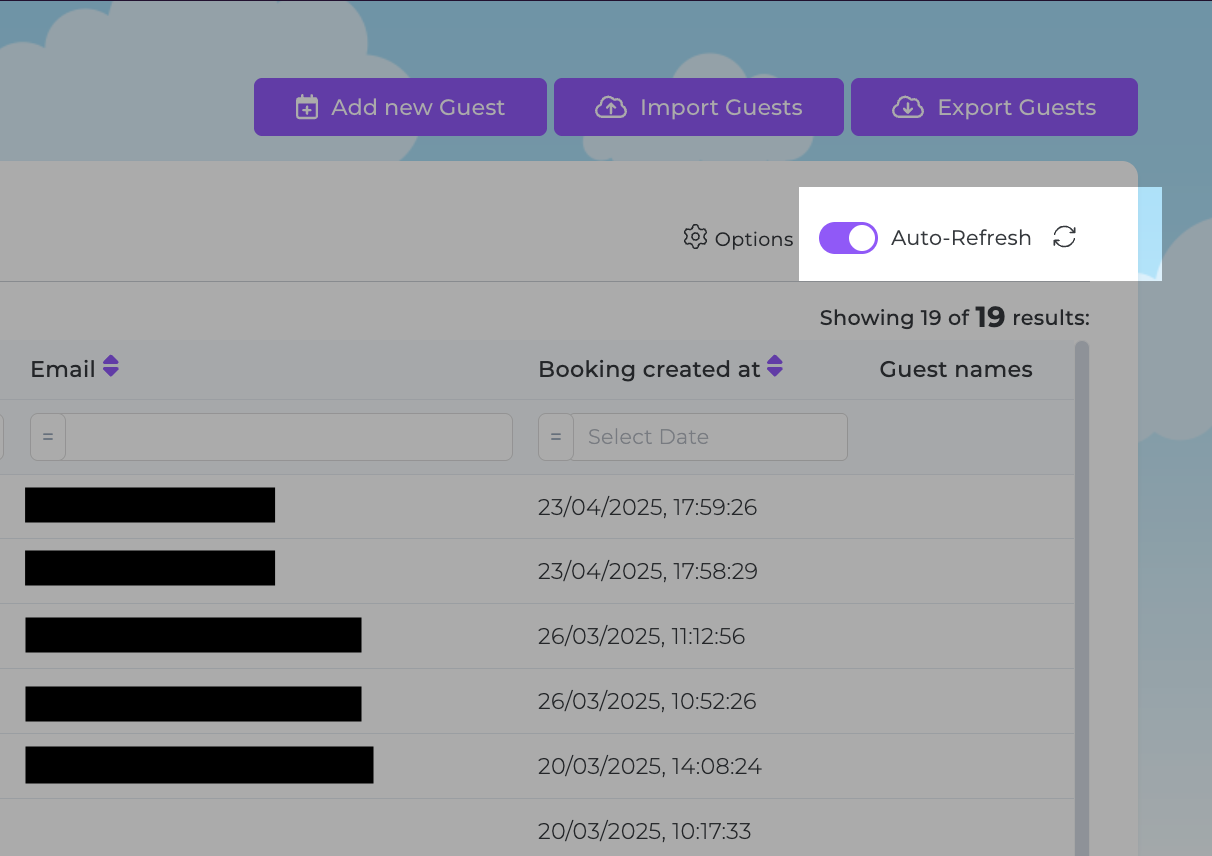Select booking date 20/03/2025, 14:08:24
This screenshot has height=856, width=1212.
(x=649, y=766)
